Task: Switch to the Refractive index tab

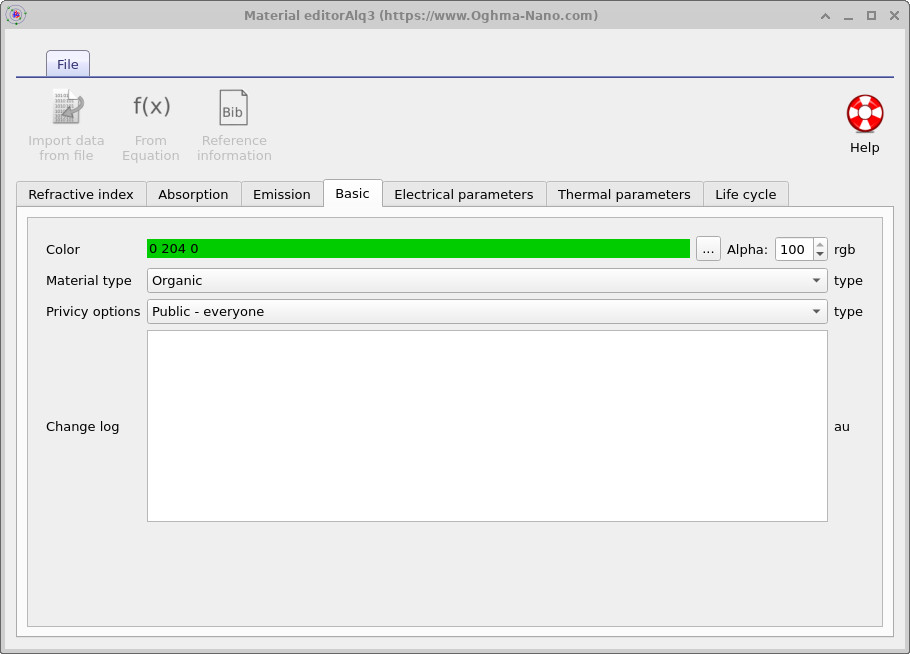Action: (80, 194)
